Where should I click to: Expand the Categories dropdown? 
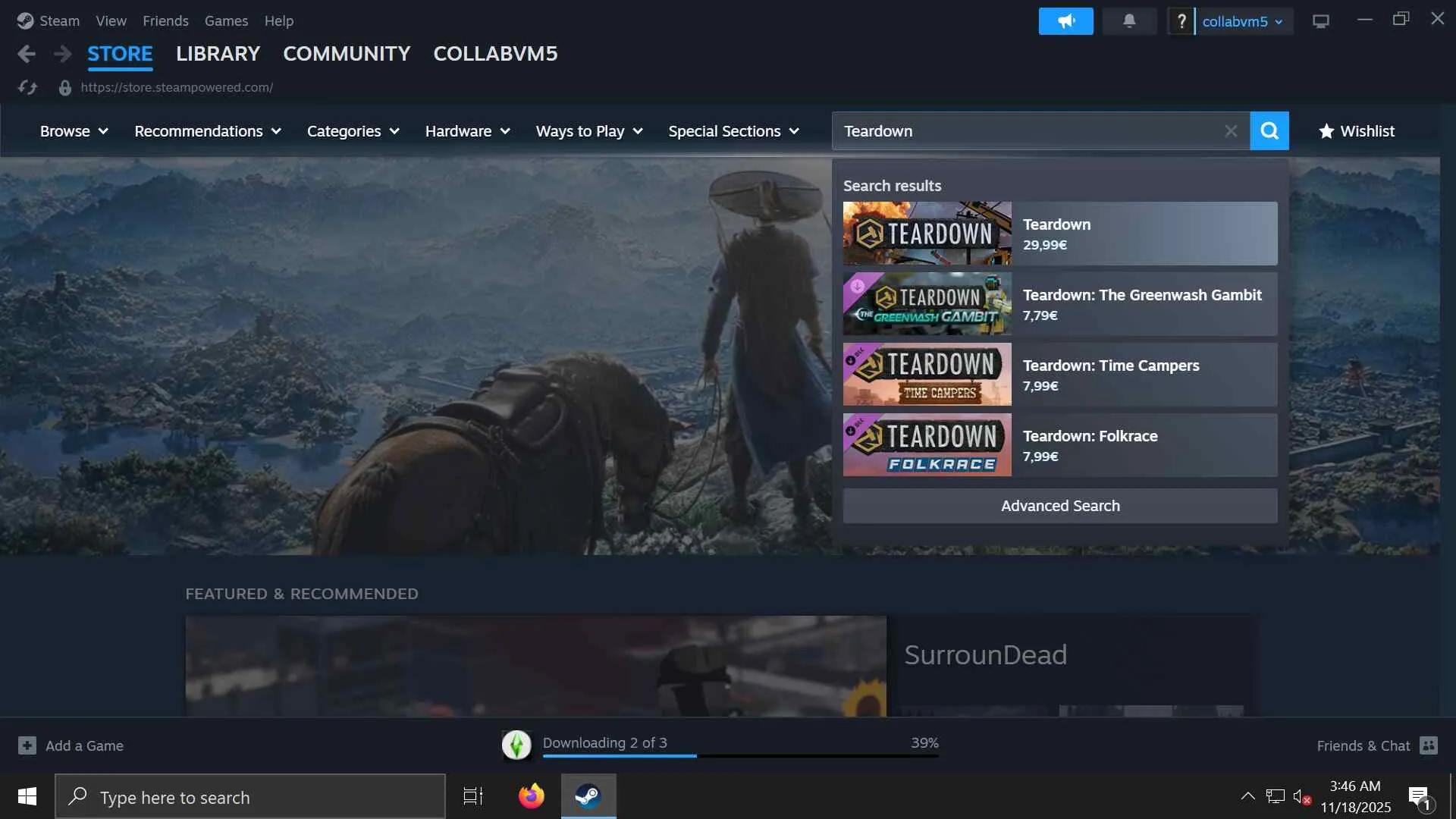pos(353,131)
